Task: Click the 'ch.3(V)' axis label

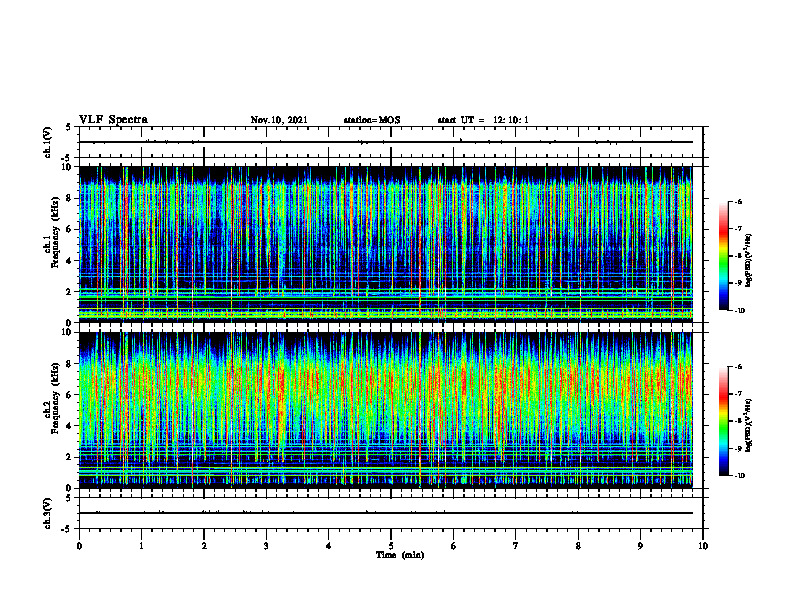Action: (x=47, y=514)
